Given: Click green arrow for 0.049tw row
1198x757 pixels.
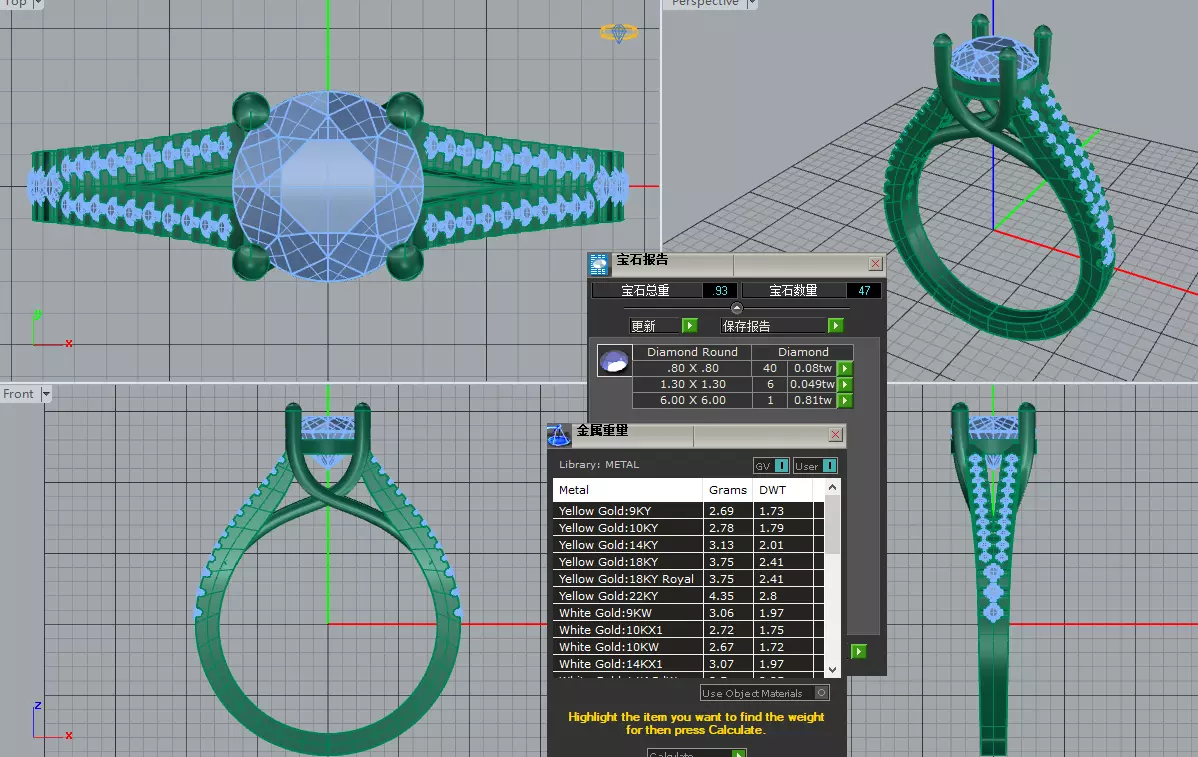Looking at the screenshot, I should [845, 384].
